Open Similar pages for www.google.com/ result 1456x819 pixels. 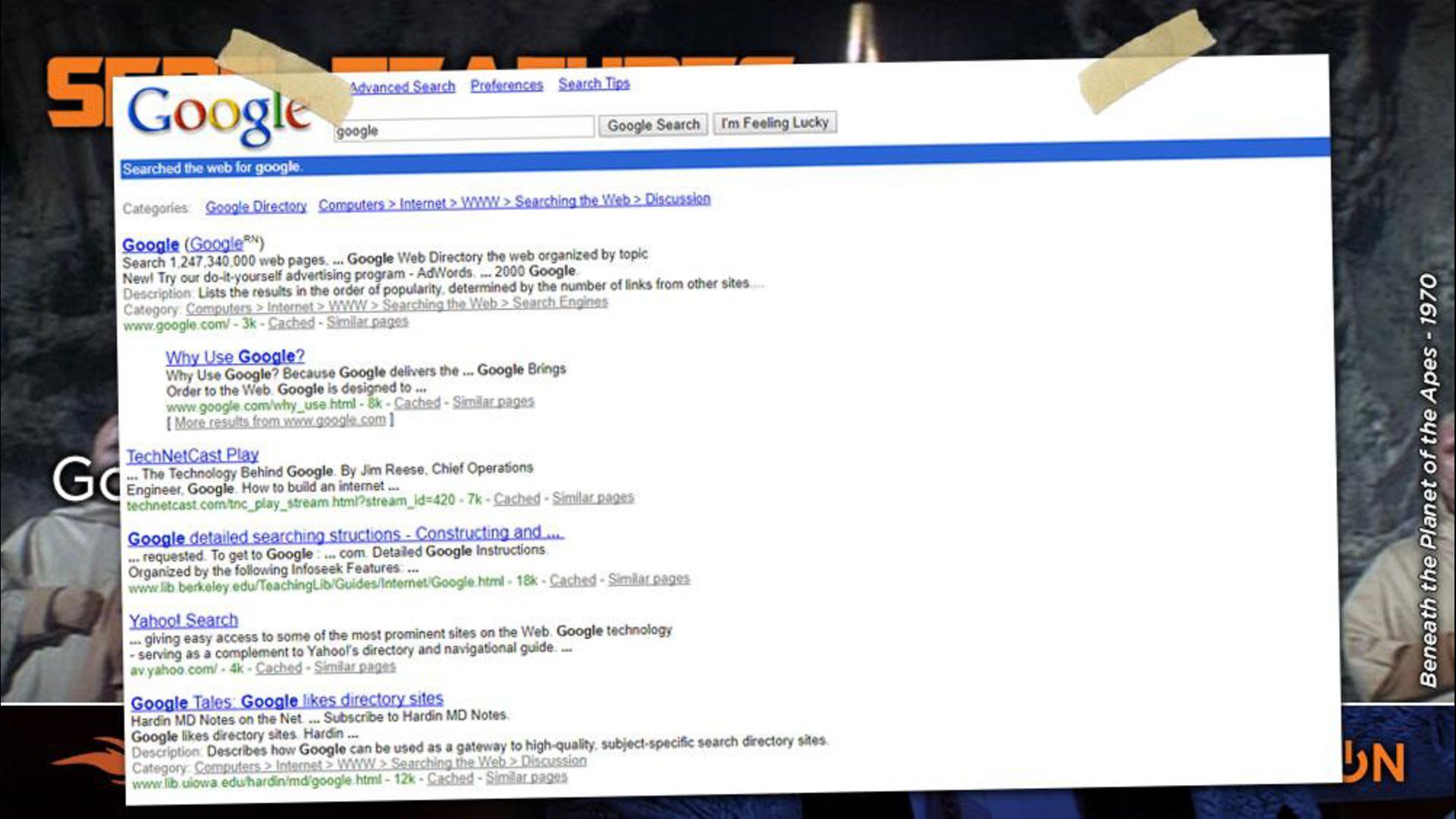pyautogui.click(x=367, y=322)
